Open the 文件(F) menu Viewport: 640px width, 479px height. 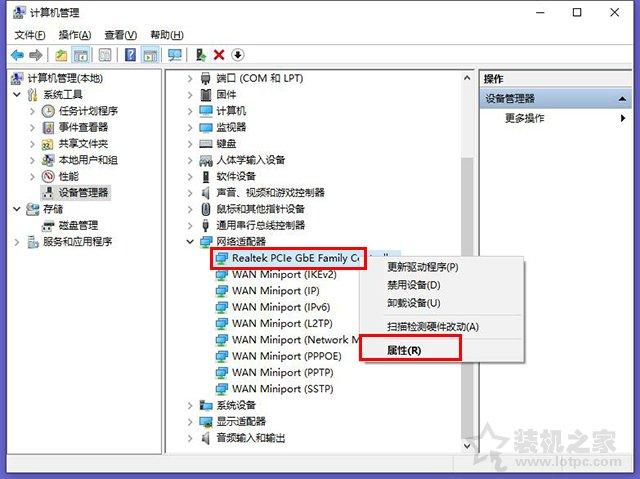coord(30,35)
